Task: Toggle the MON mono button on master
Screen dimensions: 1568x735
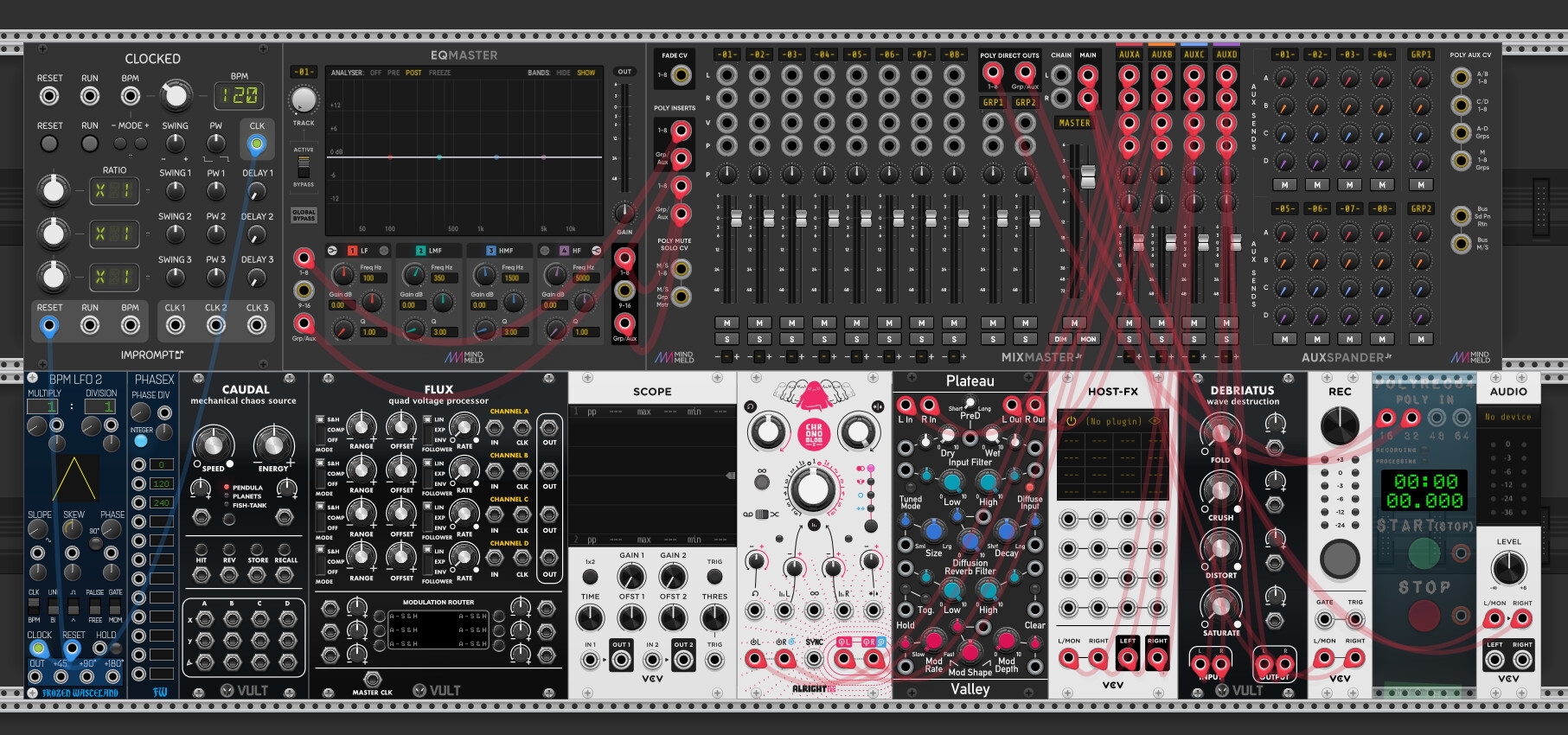Action: [x=1088, y=339]
